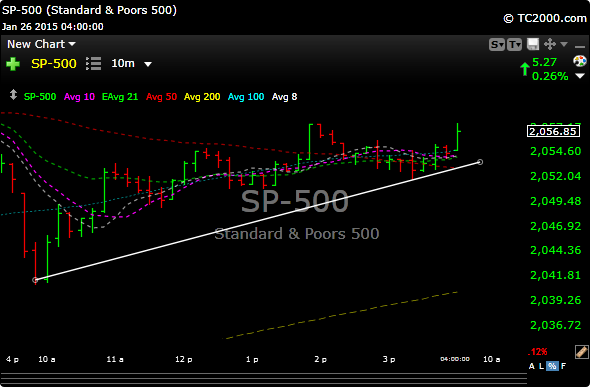Select the green SP-500 legend label

(40, 97)
